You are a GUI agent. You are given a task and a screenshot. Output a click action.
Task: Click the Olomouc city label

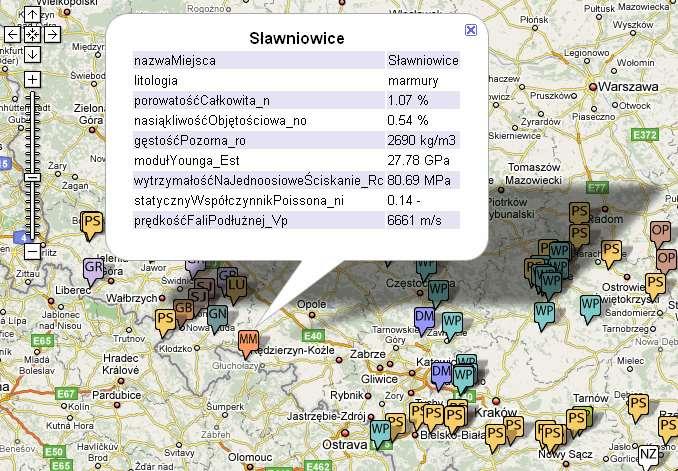pyautogui.click(x=250, y=458)
